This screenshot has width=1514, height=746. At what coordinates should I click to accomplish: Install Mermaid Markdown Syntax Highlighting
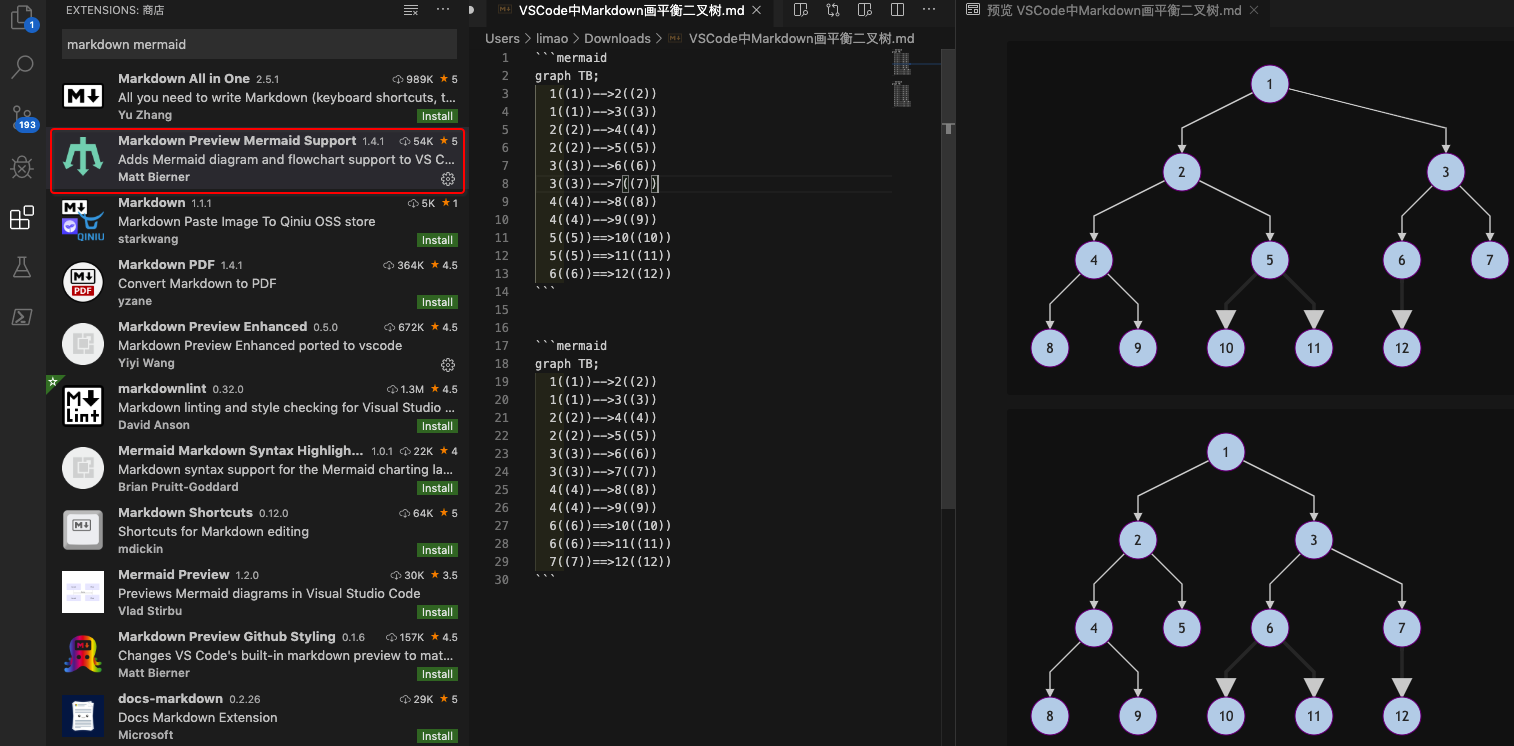(437, 488)
